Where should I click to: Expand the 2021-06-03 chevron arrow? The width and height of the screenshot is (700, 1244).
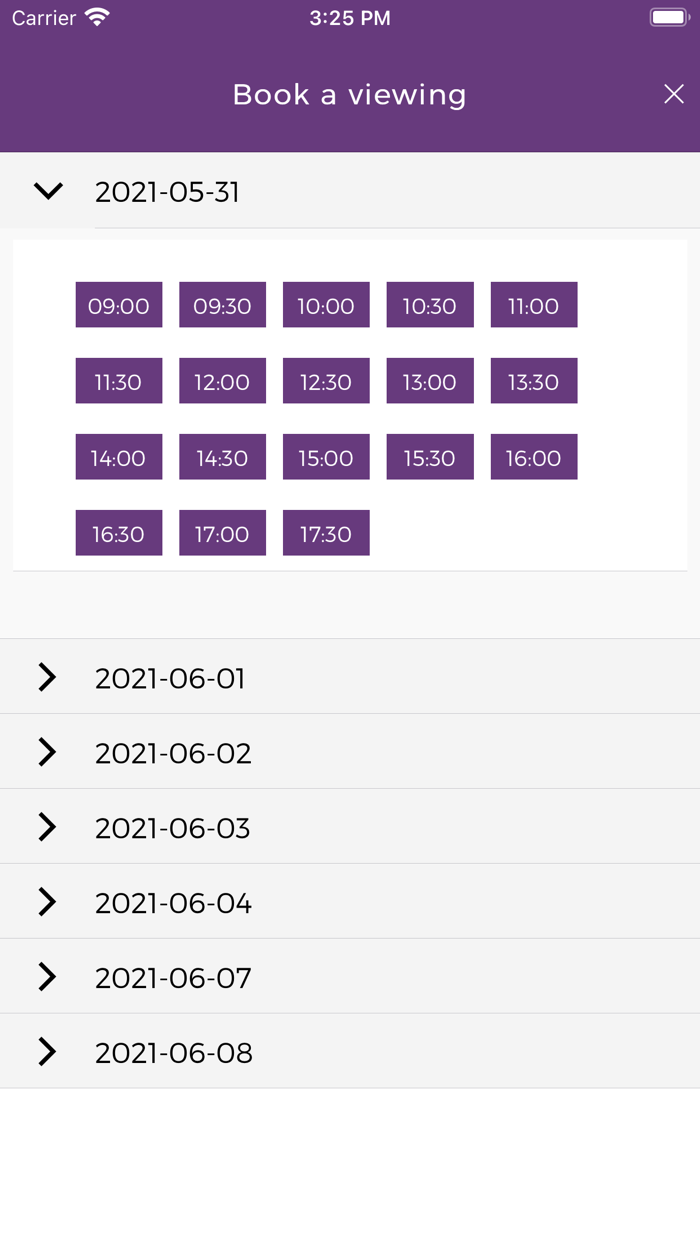tap(47, 827)
